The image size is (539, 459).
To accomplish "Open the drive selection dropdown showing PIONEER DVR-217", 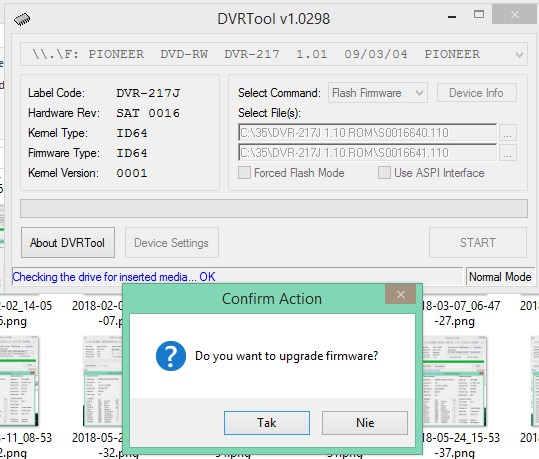I will click(274, 54).
